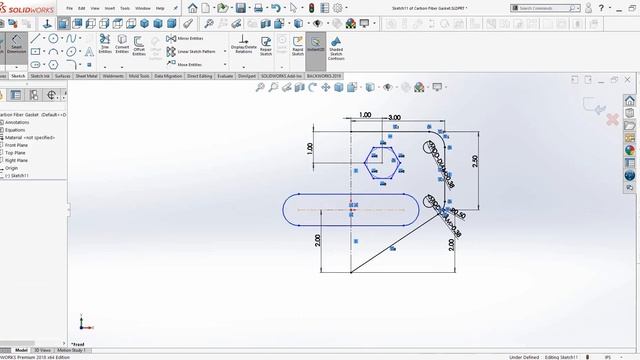Select the sketch Text tool
The height and width of the screenshot is (360, 640).
[89, 51]
